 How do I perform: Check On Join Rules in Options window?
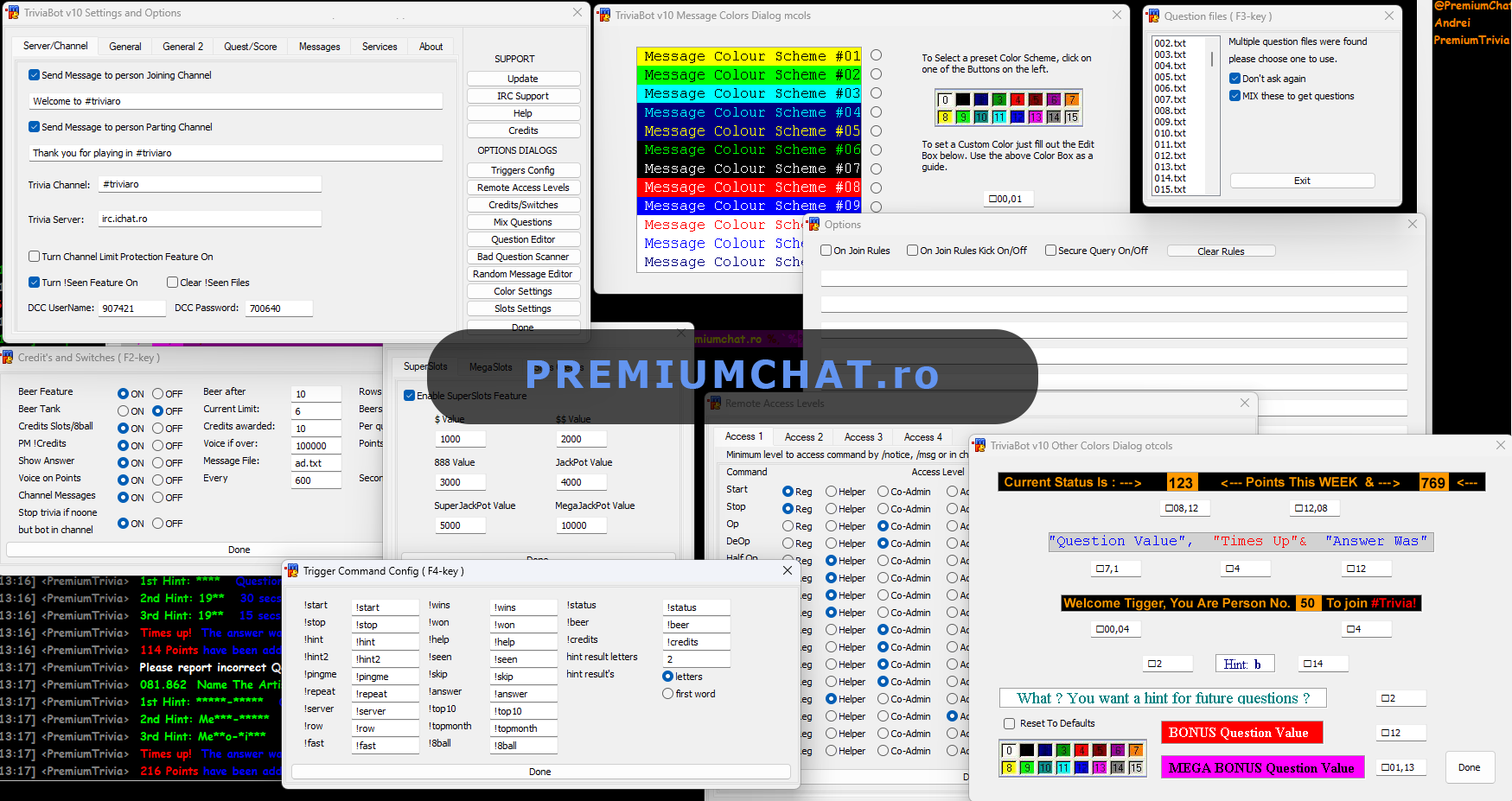[x=826, y=251]
